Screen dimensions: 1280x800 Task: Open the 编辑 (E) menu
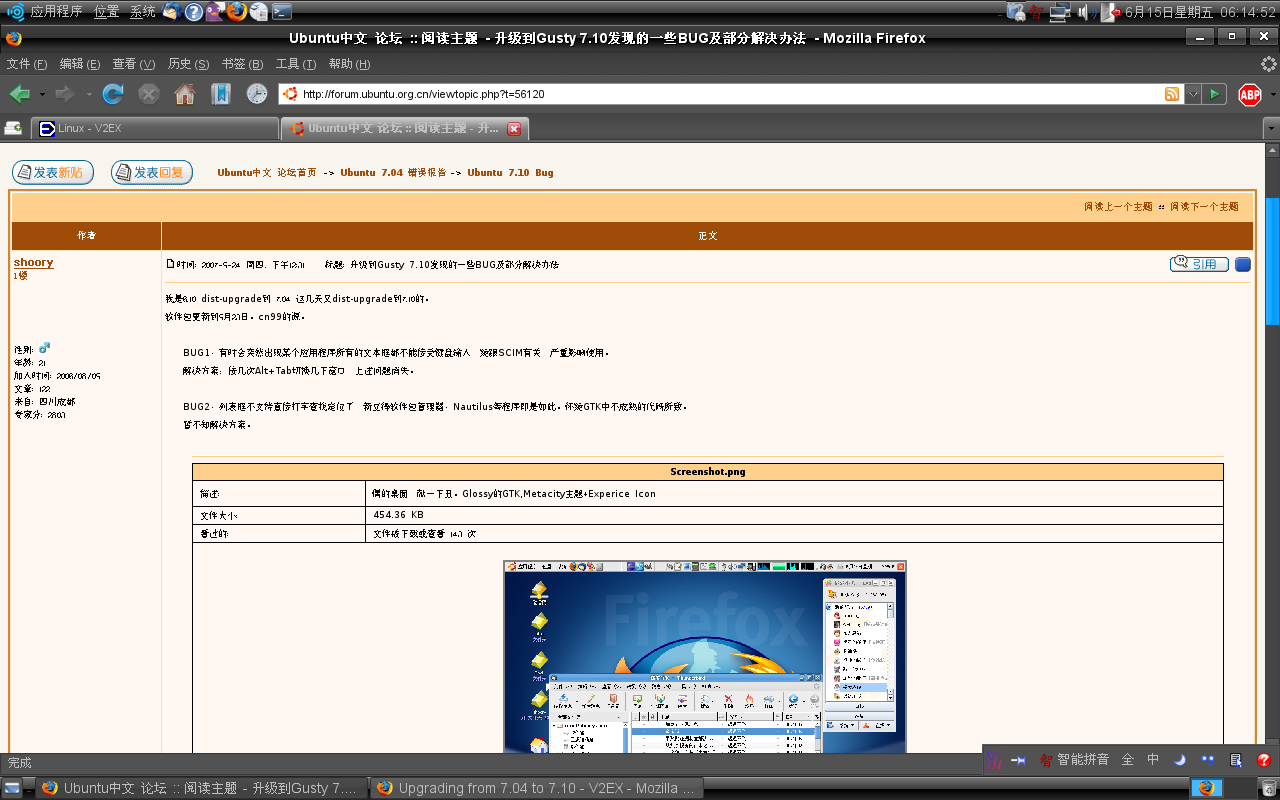pos(80,64)
